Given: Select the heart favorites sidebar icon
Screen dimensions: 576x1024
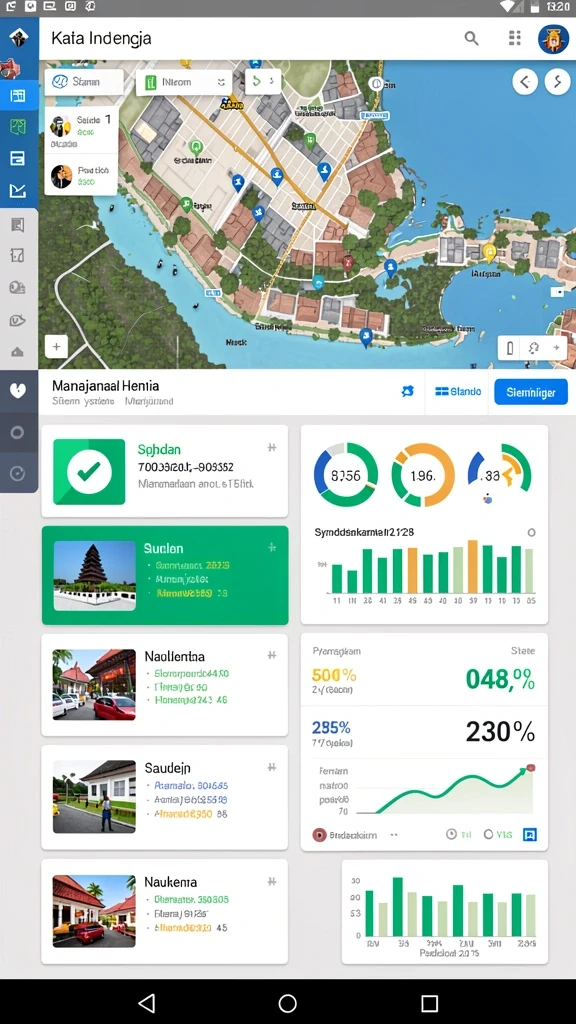Looking at the screenshot, I should 18,391.
